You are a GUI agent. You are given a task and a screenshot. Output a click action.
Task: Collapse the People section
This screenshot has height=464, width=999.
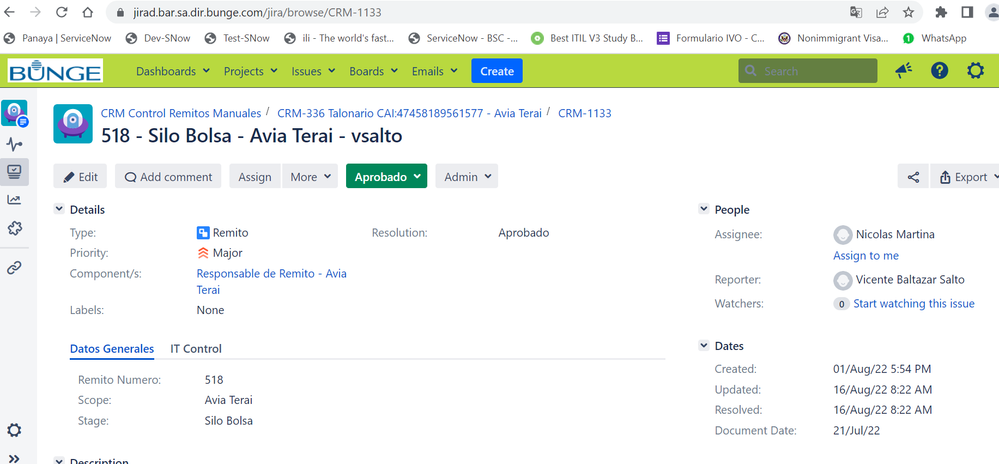704,210
